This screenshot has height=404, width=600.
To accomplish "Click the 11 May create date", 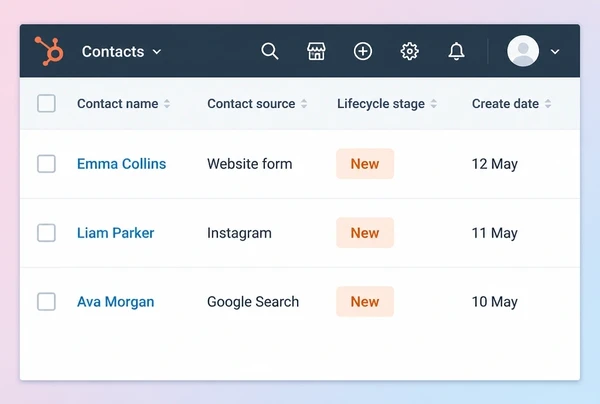I will point(495,233).
